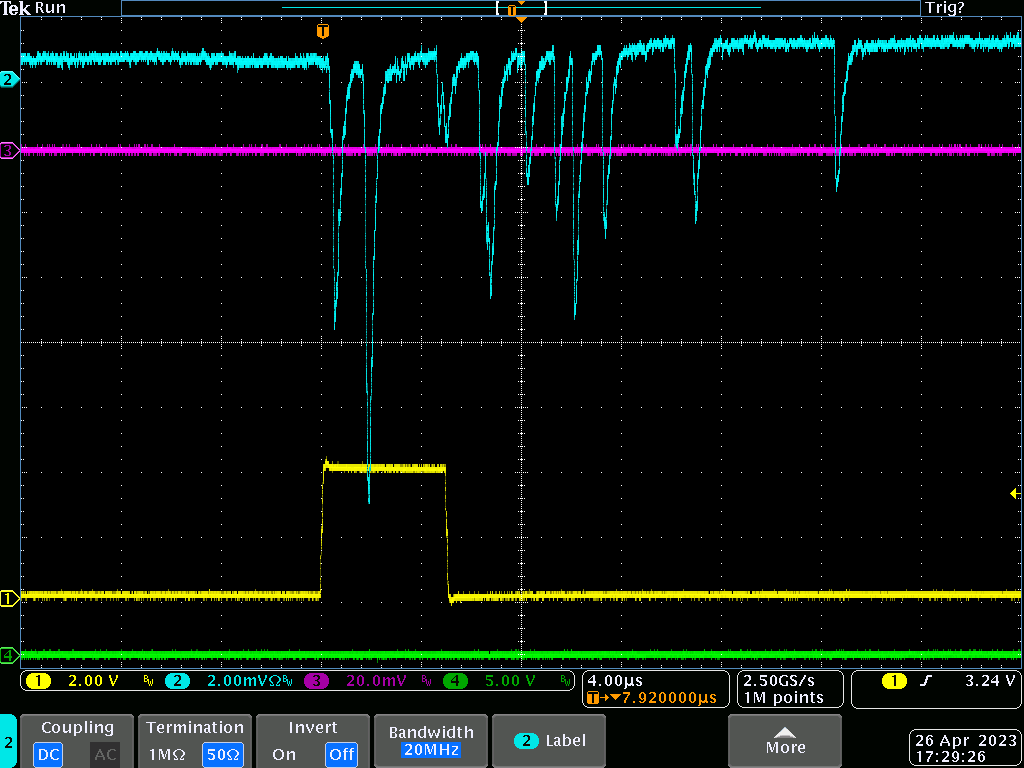
Task: Turn Invert On
Action: coord(284,754)
